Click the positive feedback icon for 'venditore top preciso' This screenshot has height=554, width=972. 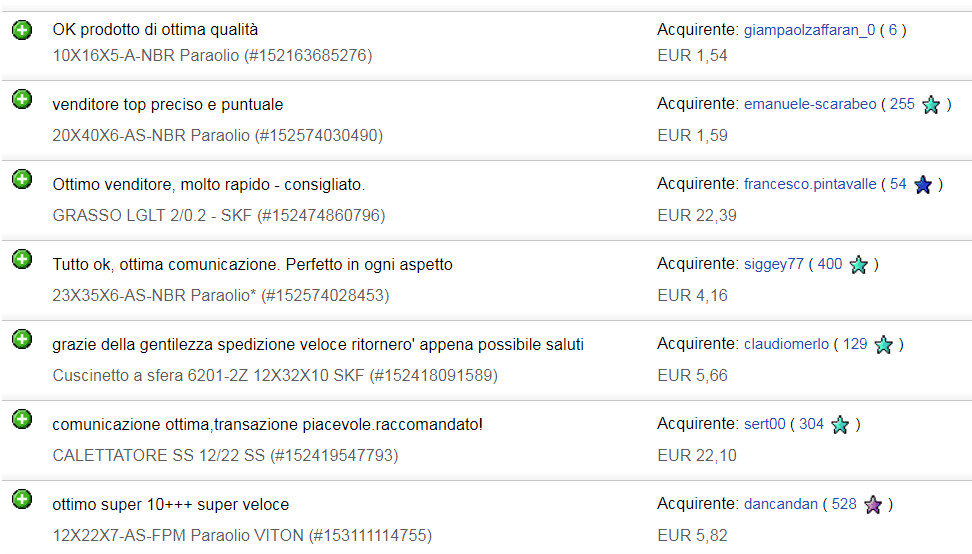tap(22, 99)
